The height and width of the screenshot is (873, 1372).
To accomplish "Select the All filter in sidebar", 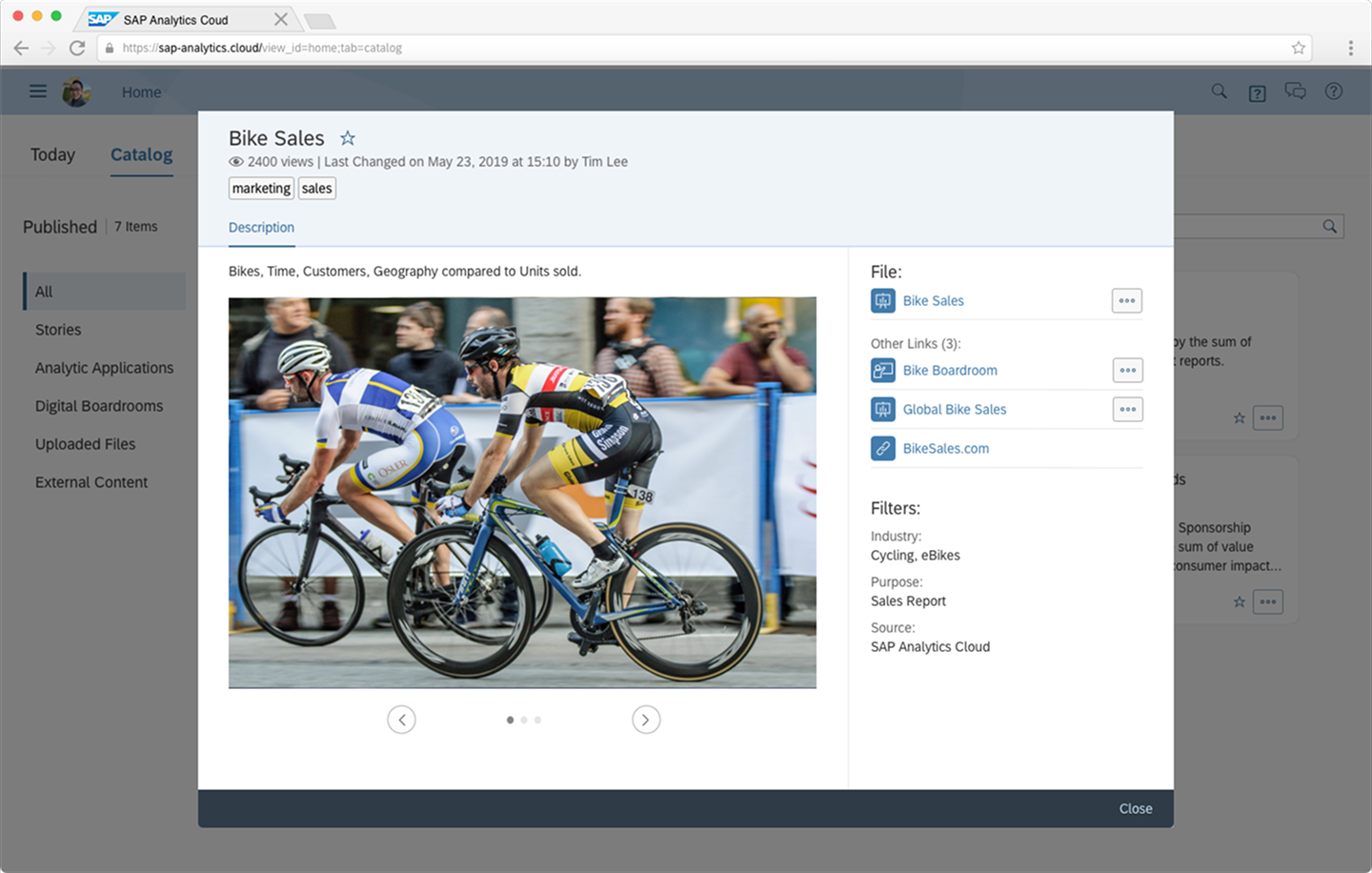I will [x=105, y=292].
